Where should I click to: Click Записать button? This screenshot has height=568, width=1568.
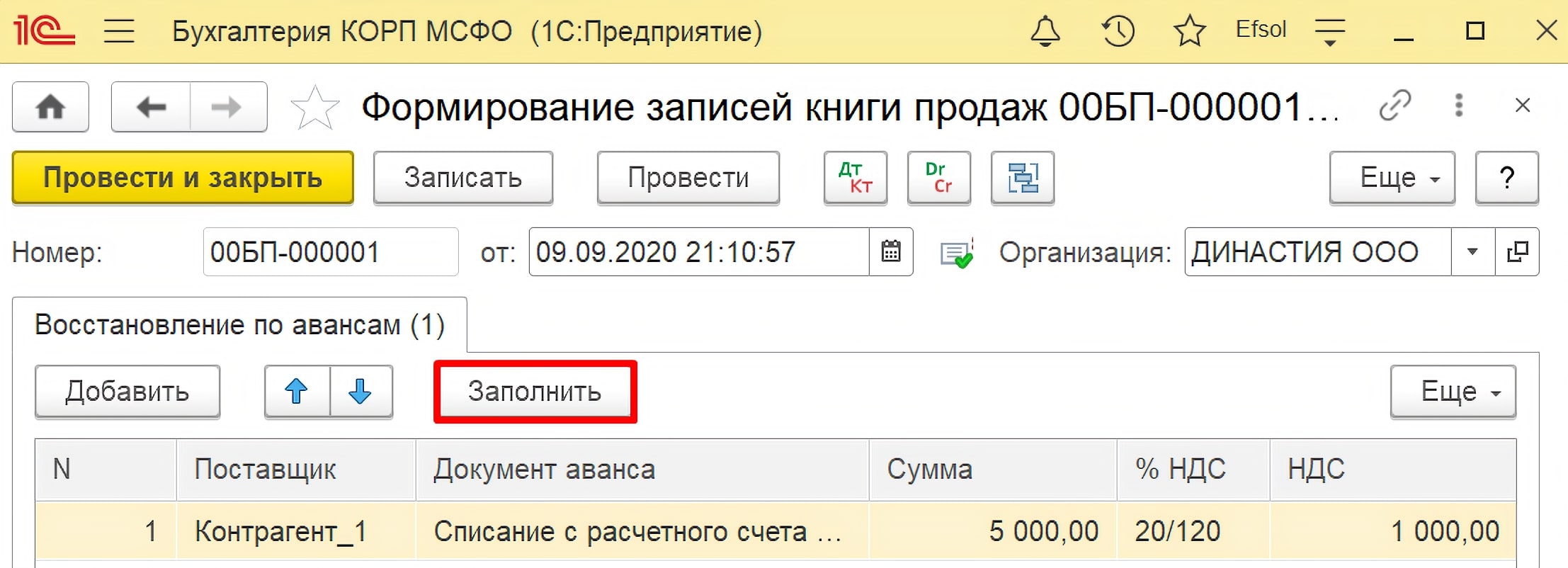tap(463, 178)
